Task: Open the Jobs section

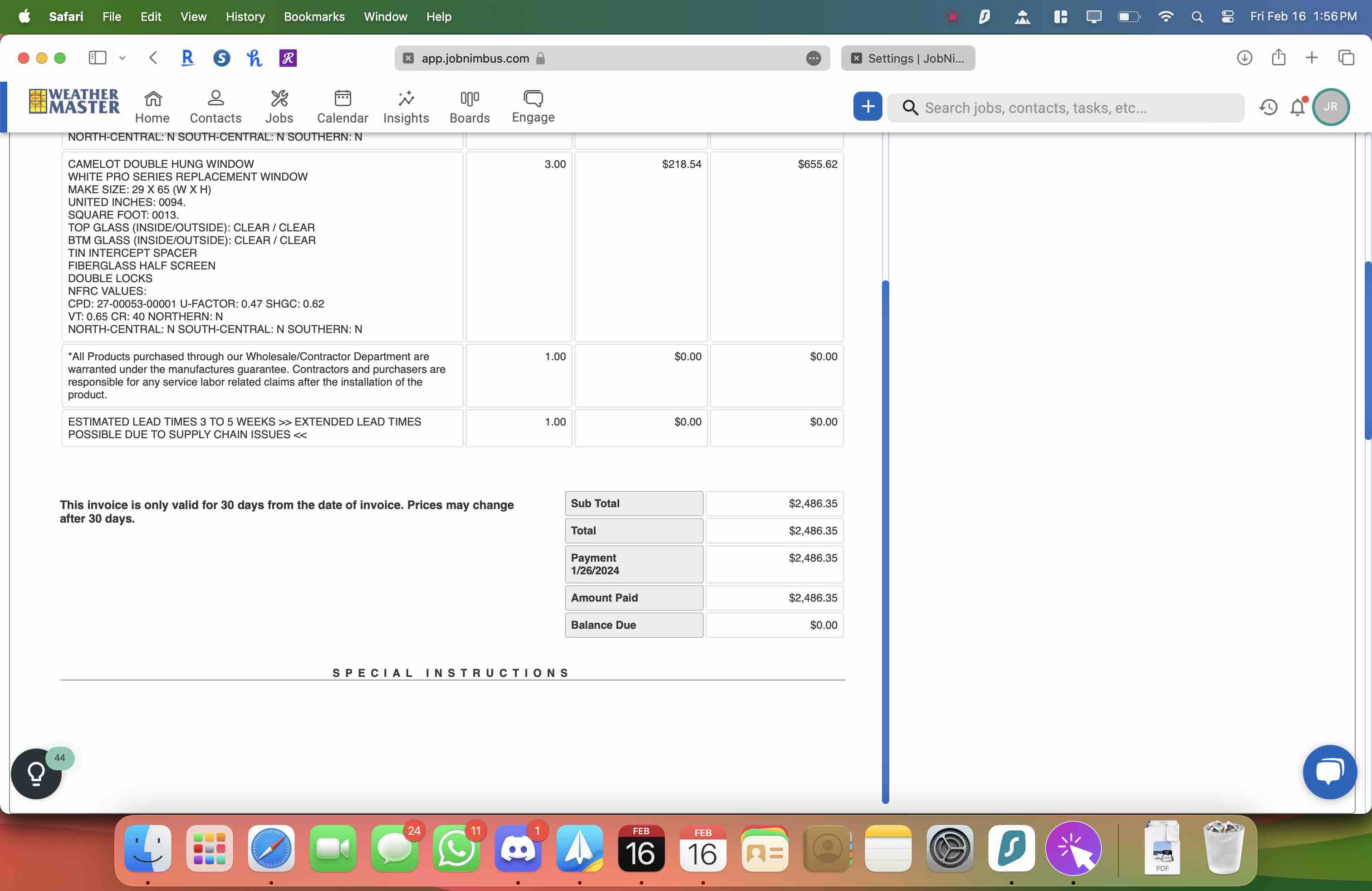Action: [x=279, y=106]
